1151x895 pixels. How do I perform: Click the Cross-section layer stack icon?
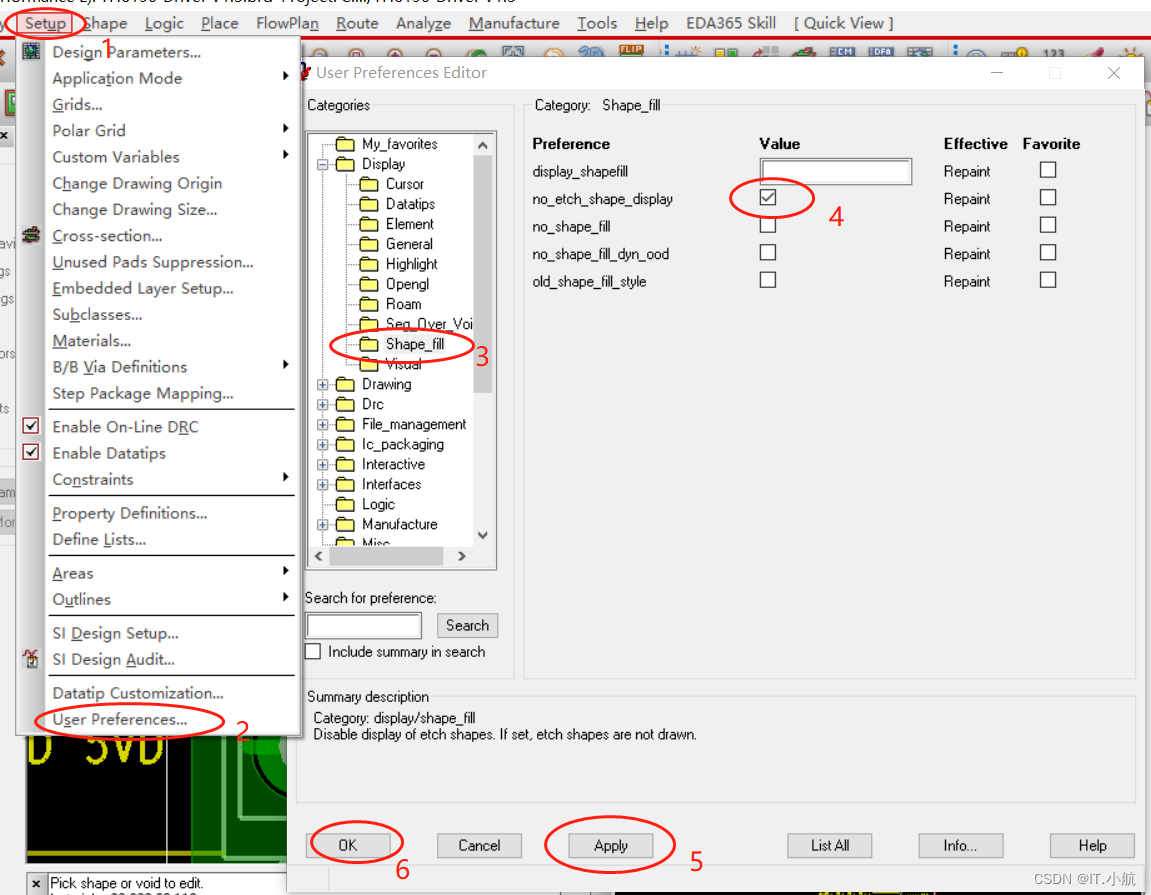32,236
